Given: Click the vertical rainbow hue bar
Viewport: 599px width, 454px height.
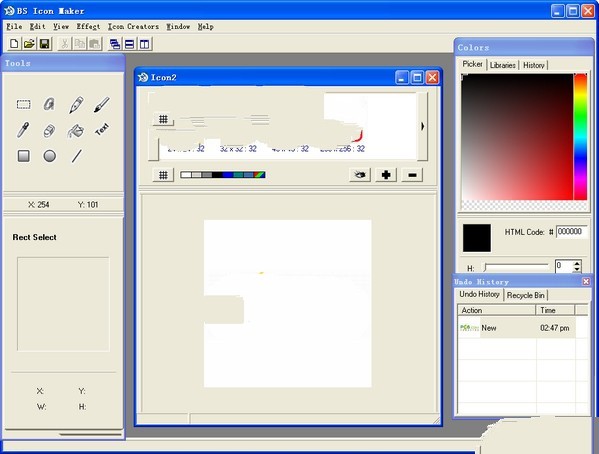Looking at the screenshot, I should click(581, 137).
